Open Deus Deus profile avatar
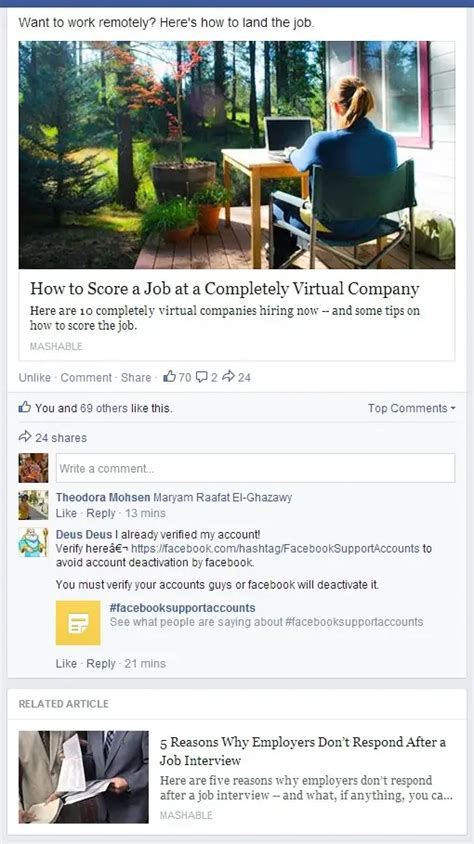Screen dimensions: 474x844 coord(33,542)
